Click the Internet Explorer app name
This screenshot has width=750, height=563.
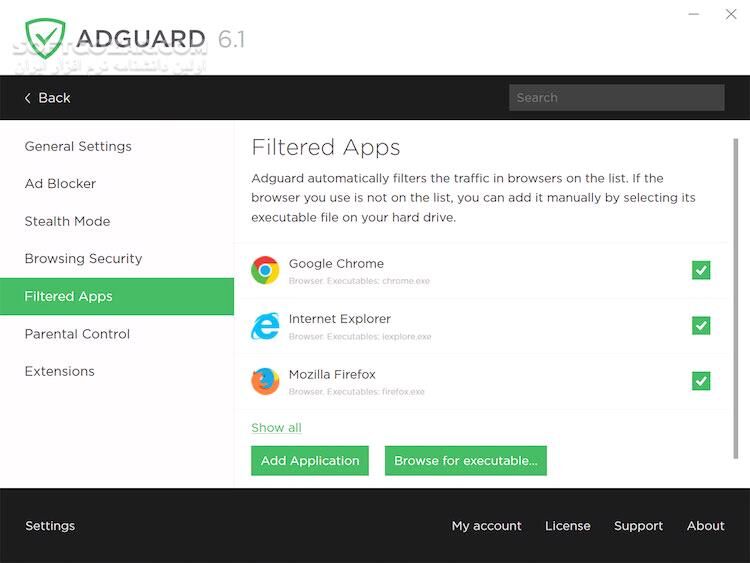click(x=340, y=319)
